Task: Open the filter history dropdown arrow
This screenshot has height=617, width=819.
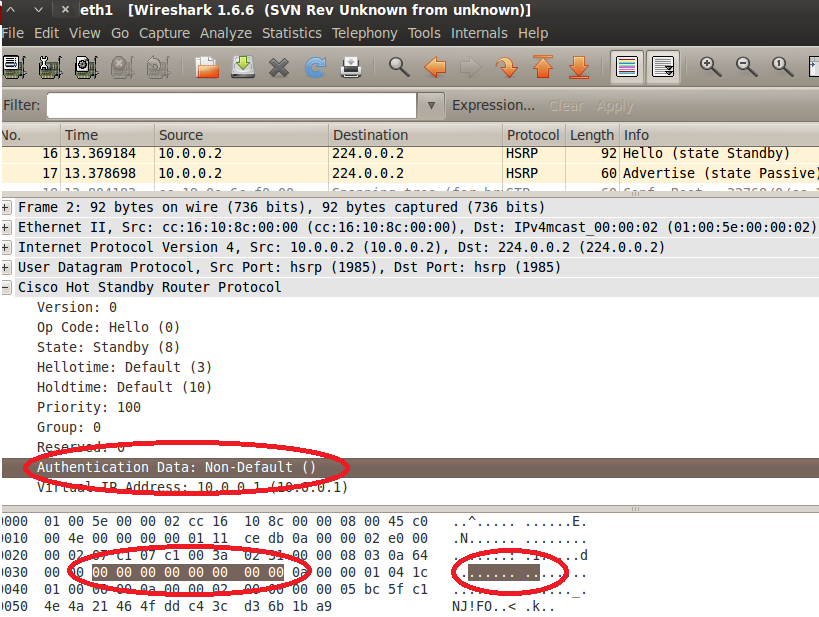Action: [431, 106]
